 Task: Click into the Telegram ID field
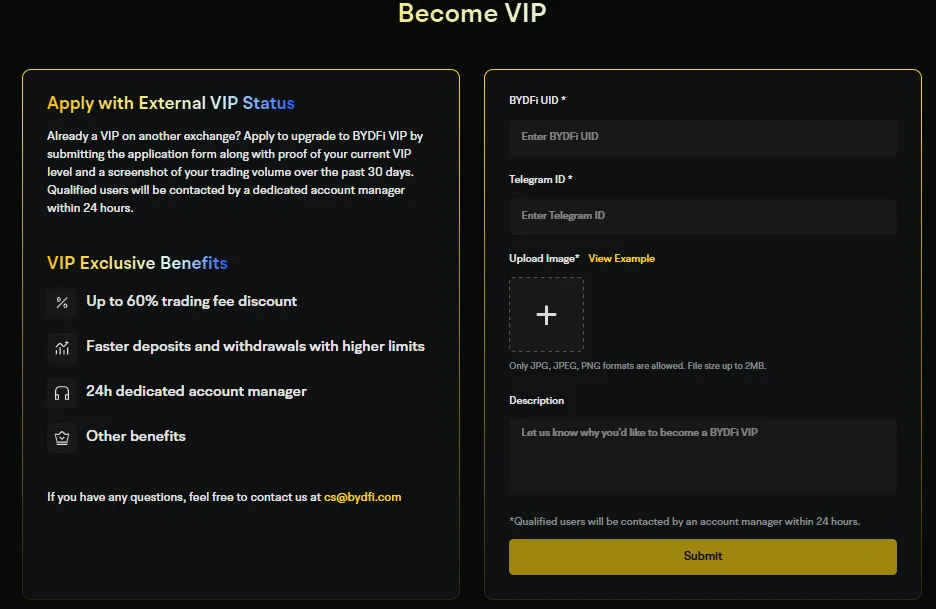702,216
